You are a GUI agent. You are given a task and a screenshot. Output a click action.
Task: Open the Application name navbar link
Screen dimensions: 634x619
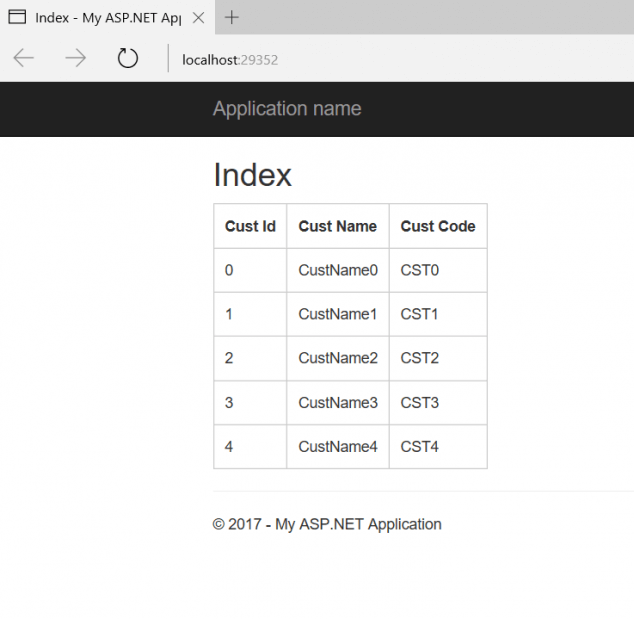click(287, 109)
